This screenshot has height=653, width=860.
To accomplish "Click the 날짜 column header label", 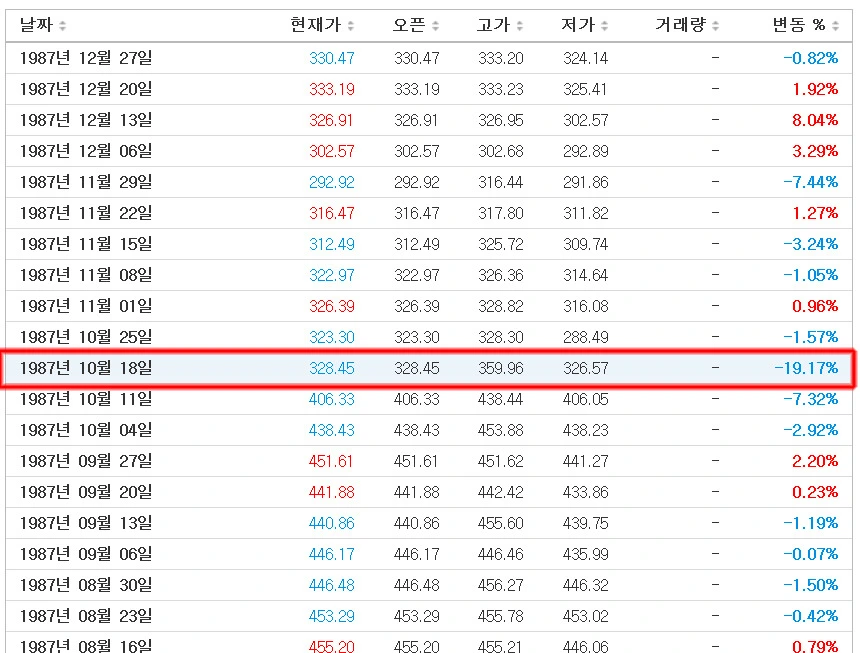I will (36, 25).
